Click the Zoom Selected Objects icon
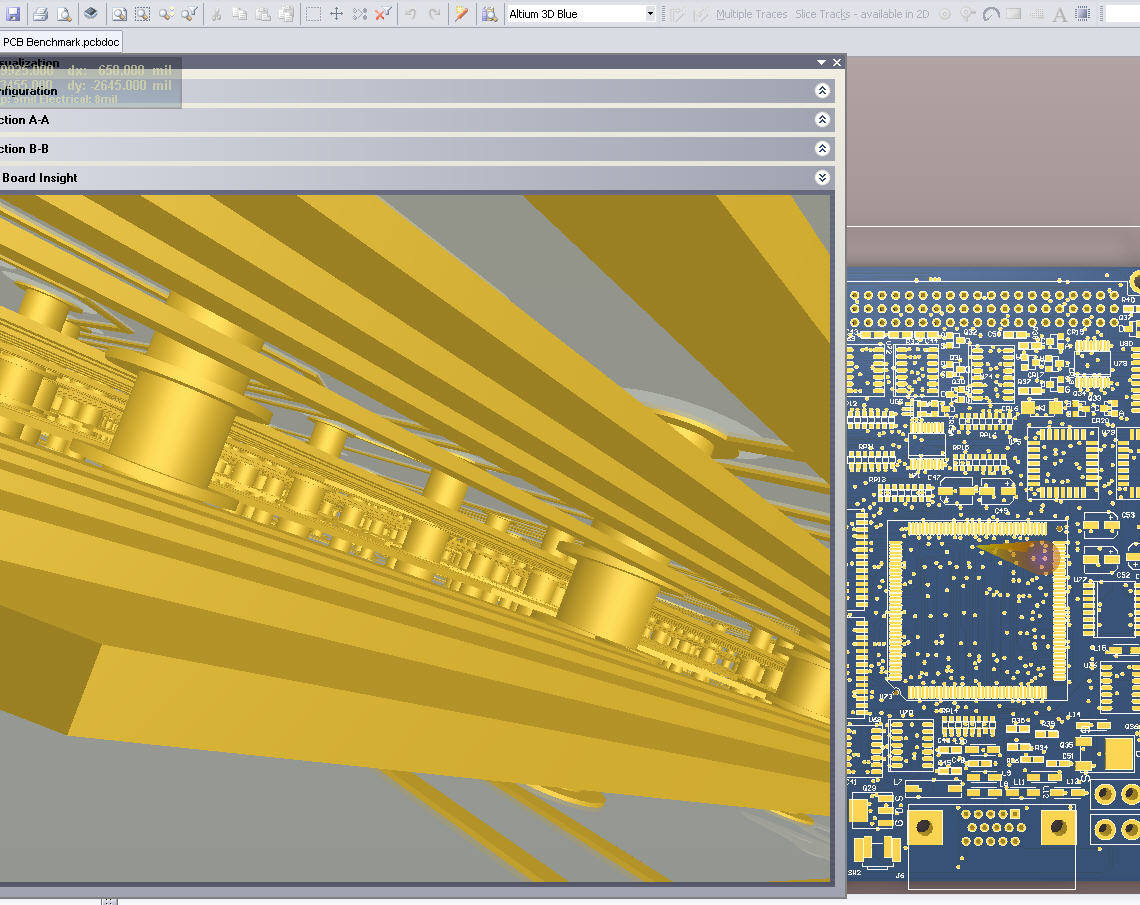Image resolution: width=1140 pixels, height=905 pixels. 166,13
